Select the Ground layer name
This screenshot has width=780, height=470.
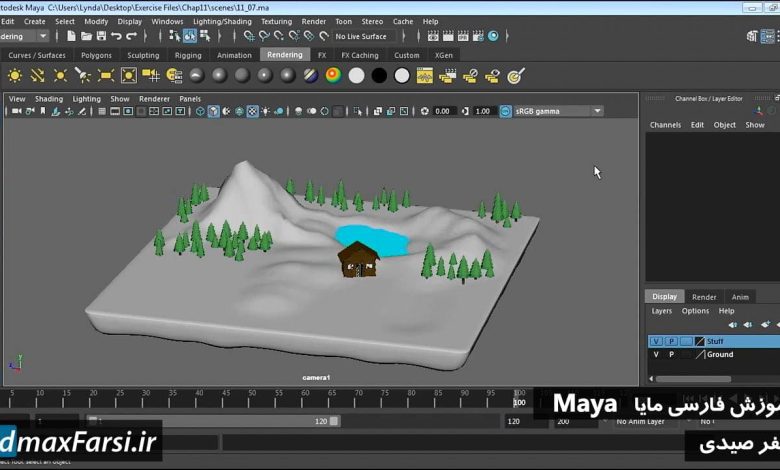pos(720,354)
